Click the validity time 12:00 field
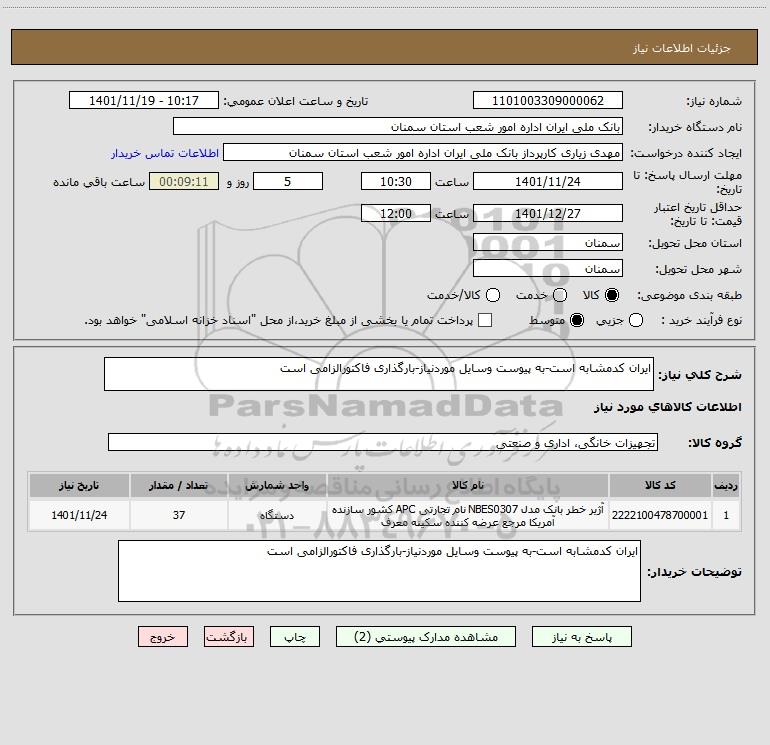Viewport: 770px width, 745px height. tap(396, 214)
